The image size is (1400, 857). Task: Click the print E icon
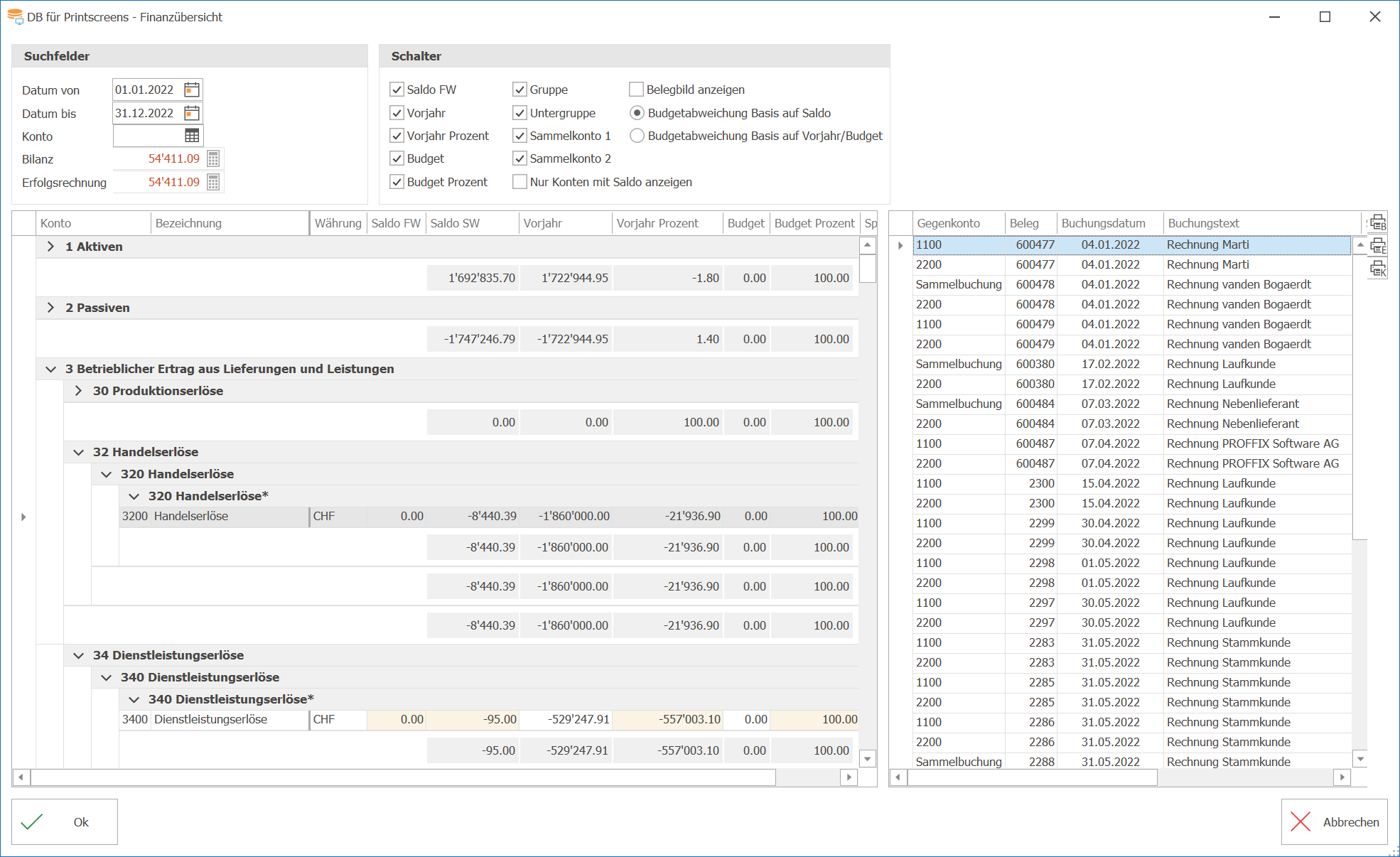[x=1378, y=246]
